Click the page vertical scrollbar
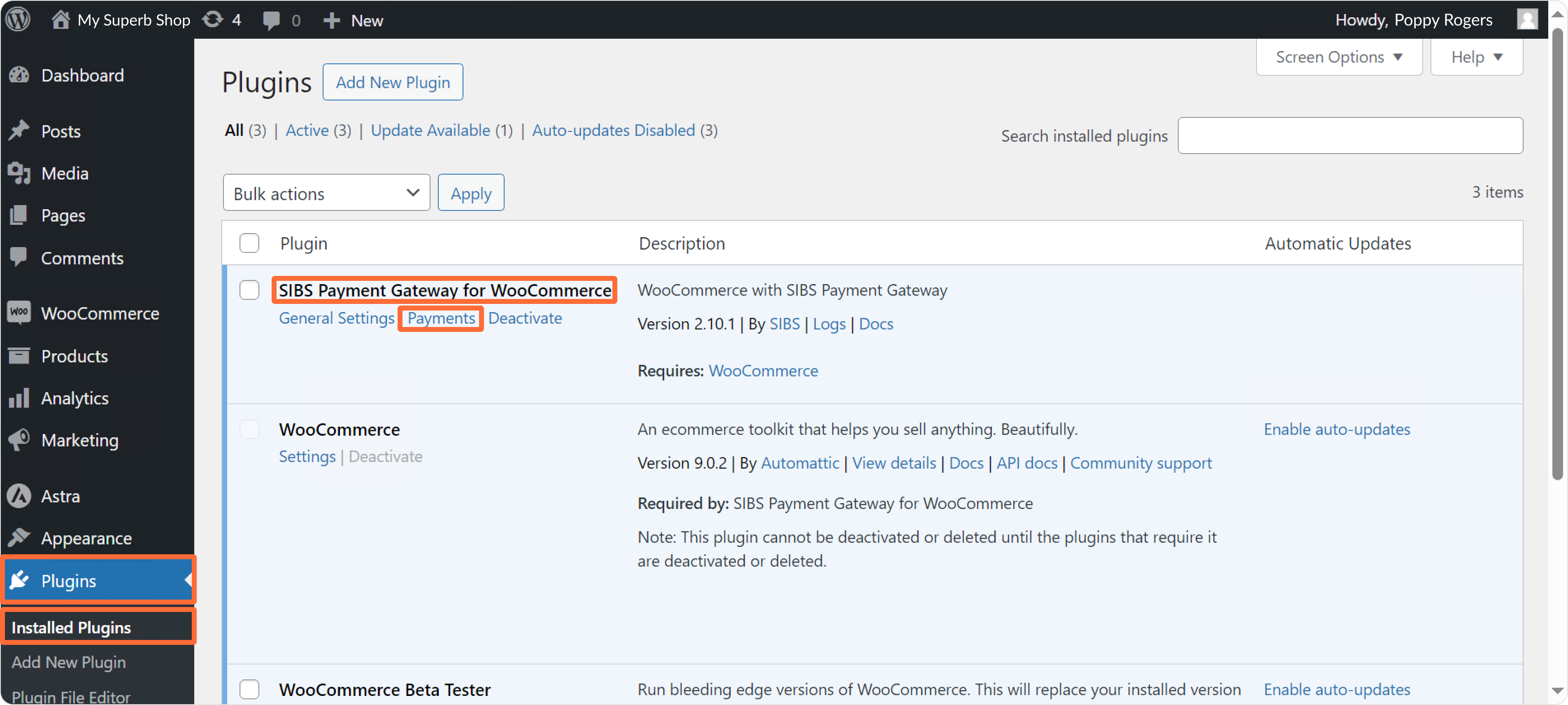Screen dimensions: 1568x705 1558,256
